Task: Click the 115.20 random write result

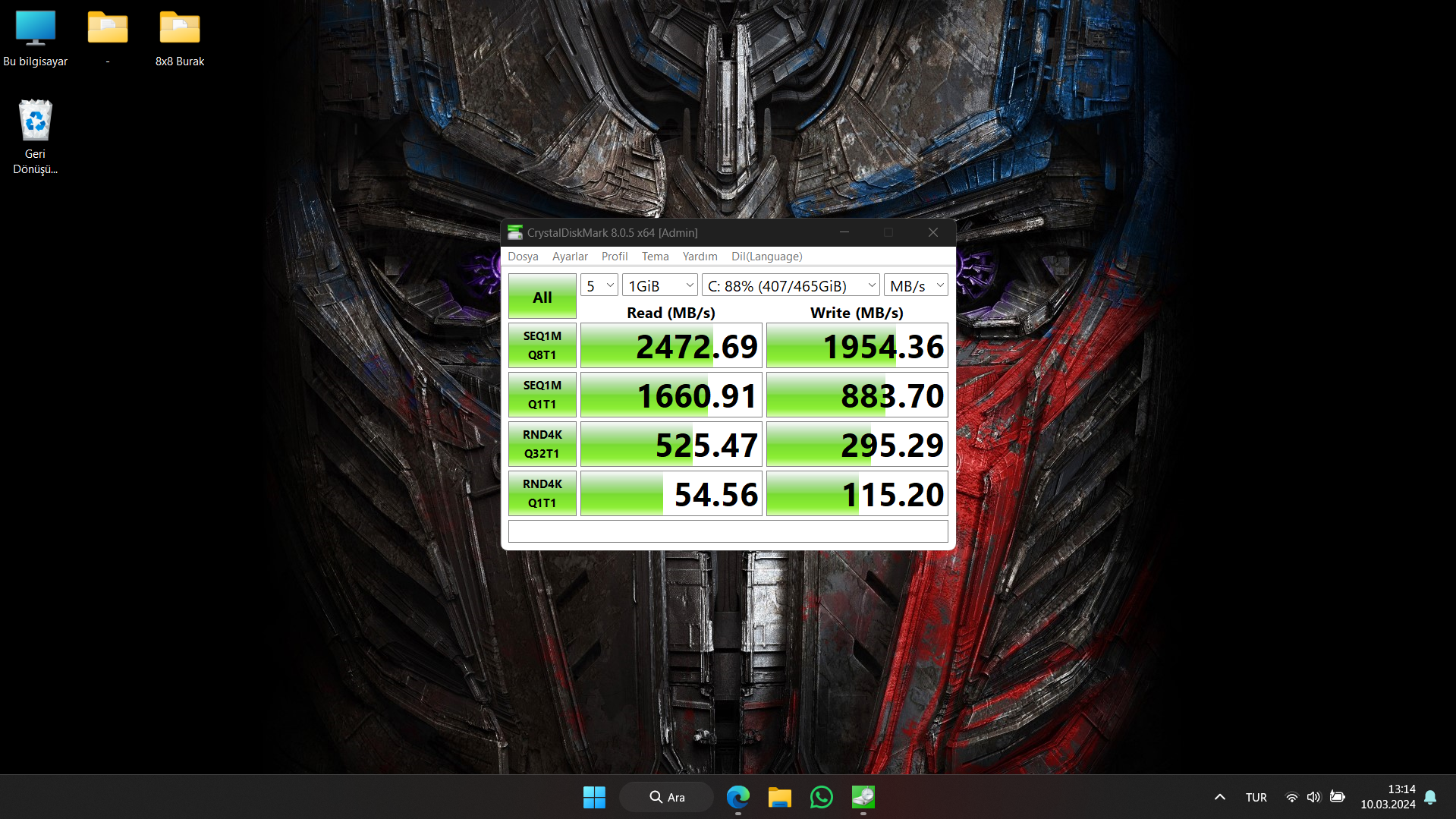Action: tap(857, 494)
